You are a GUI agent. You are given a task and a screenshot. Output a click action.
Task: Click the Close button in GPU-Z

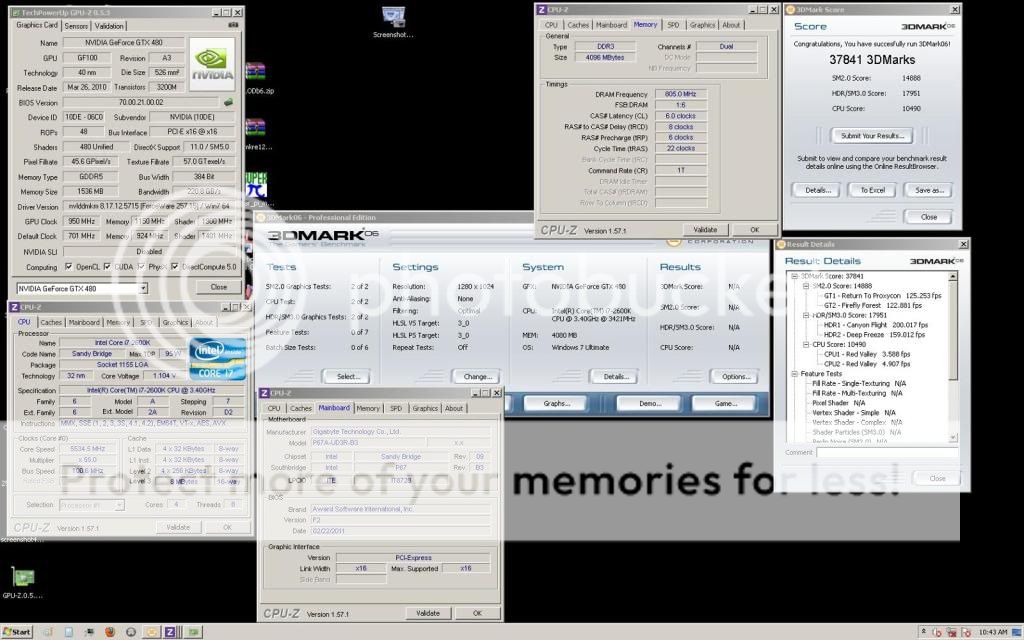point(219,287)
